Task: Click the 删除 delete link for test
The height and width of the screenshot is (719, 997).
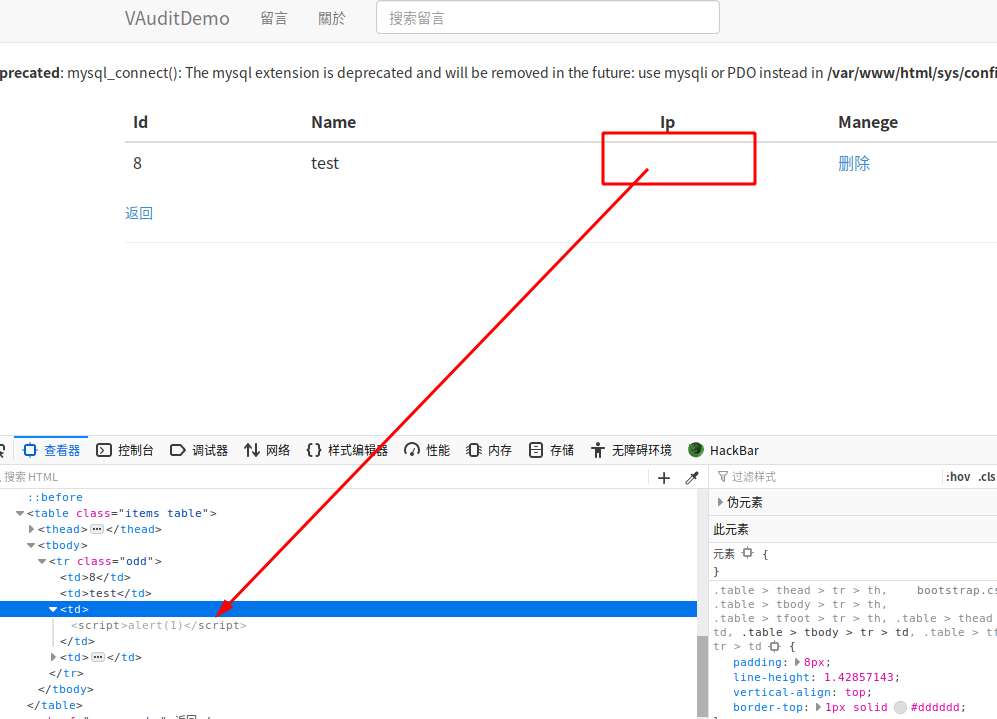Action: [x=853, y=164]
